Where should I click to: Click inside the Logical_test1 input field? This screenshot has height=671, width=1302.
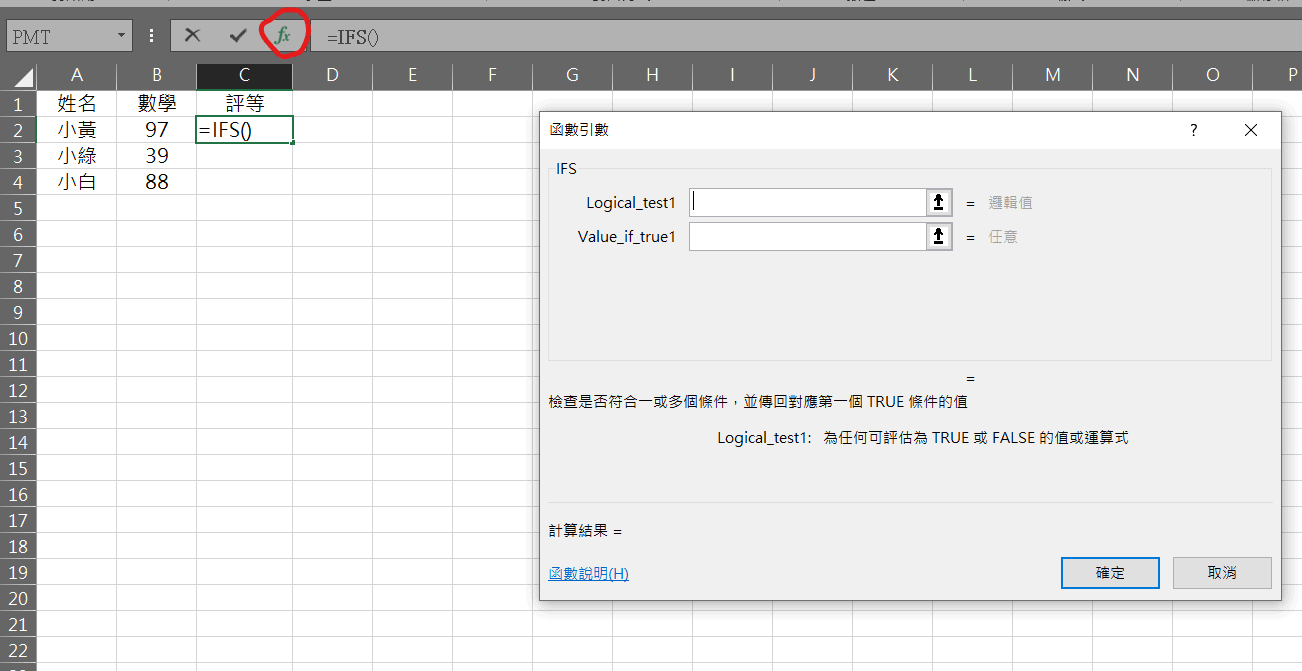pyautogui.click(x=808, y=202)
